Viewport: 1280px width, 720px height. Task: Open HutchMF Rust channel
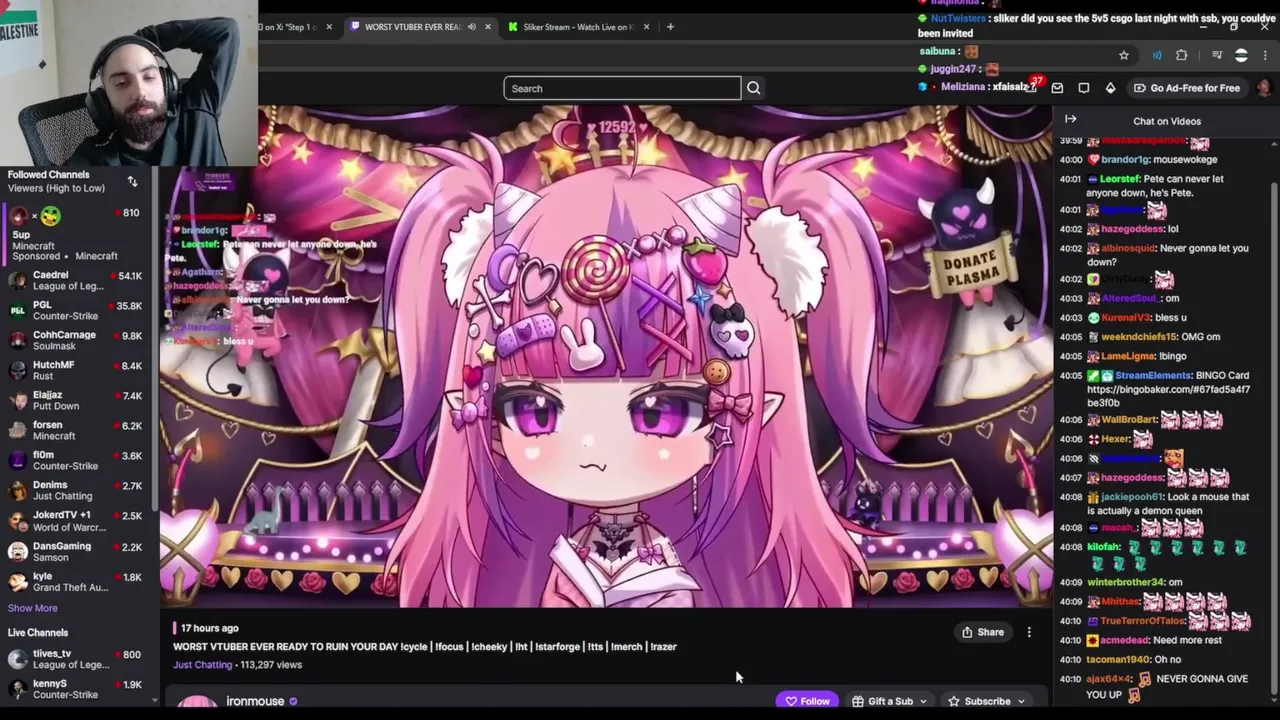75,371
